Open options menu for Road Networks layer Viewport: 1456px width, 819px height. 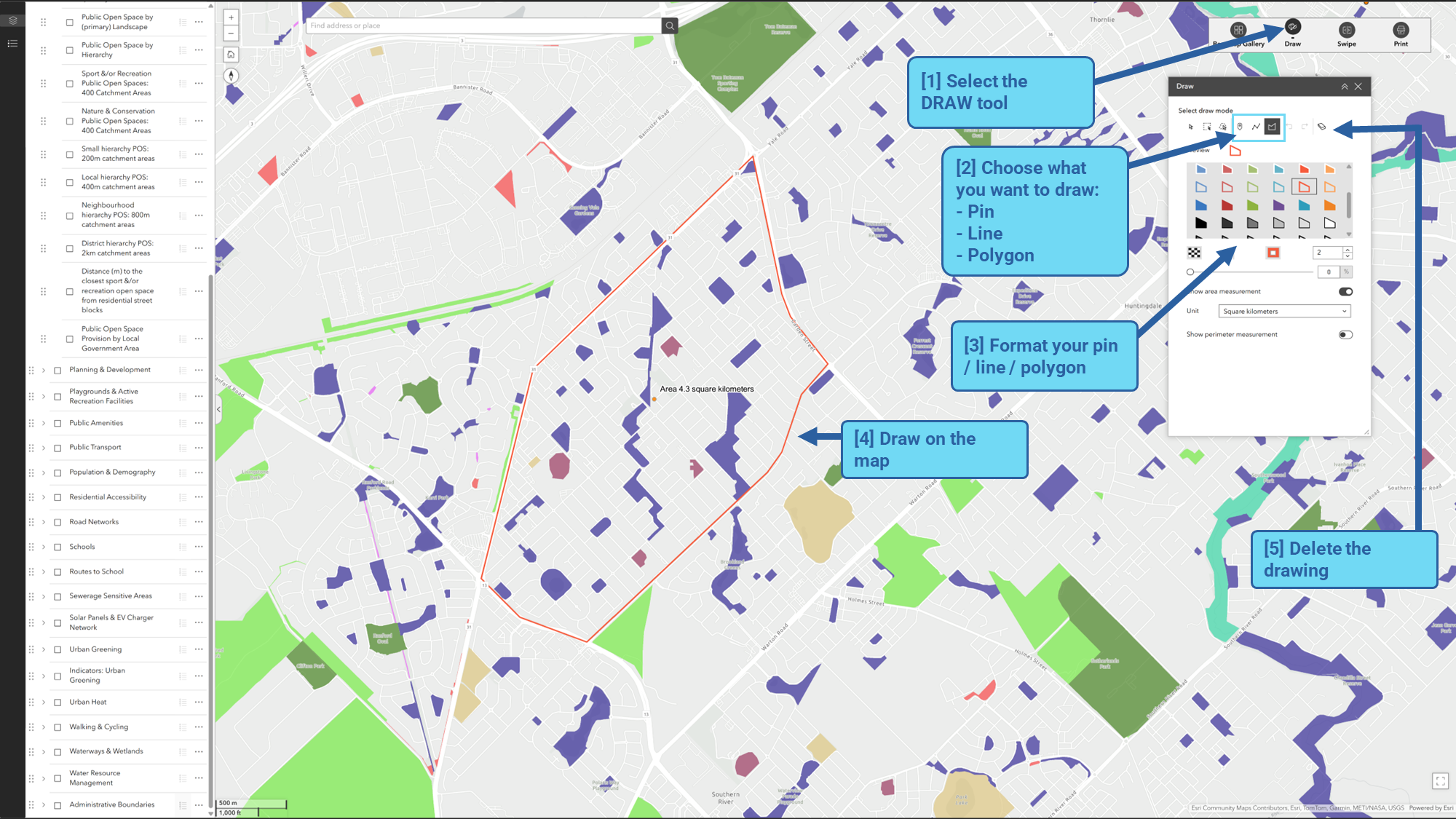(199, 522)
